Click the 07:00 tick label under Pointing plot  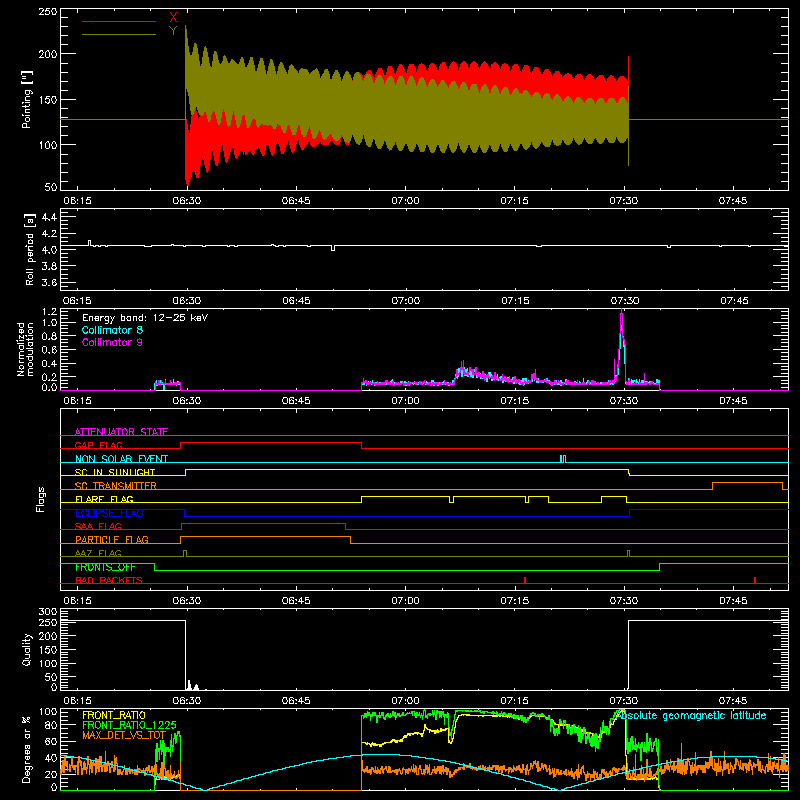click(x=405, y=201)
